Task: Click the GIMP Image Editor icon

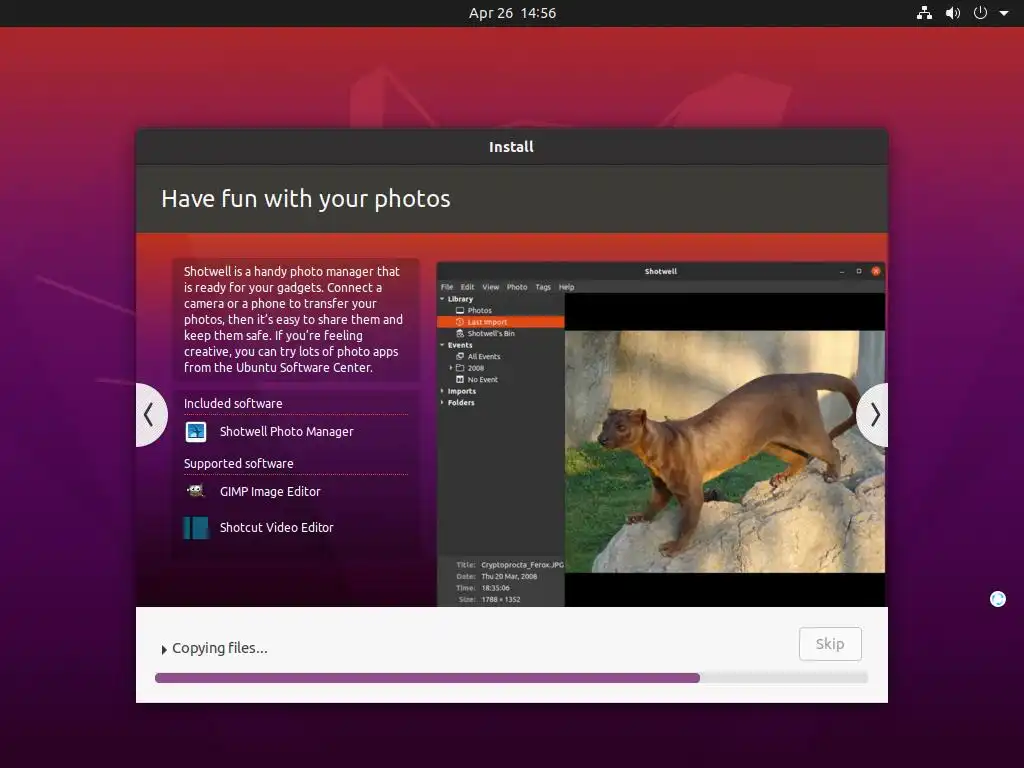Action: tap(195, 491)
